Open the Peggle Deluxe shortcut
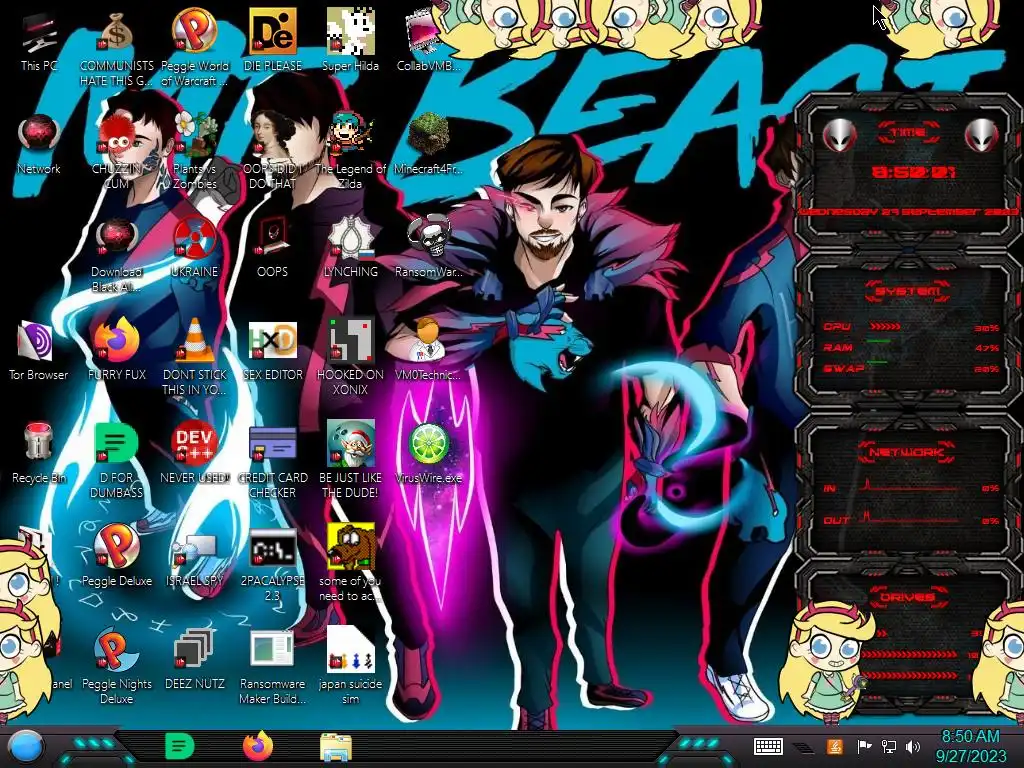 click(117, 556)
